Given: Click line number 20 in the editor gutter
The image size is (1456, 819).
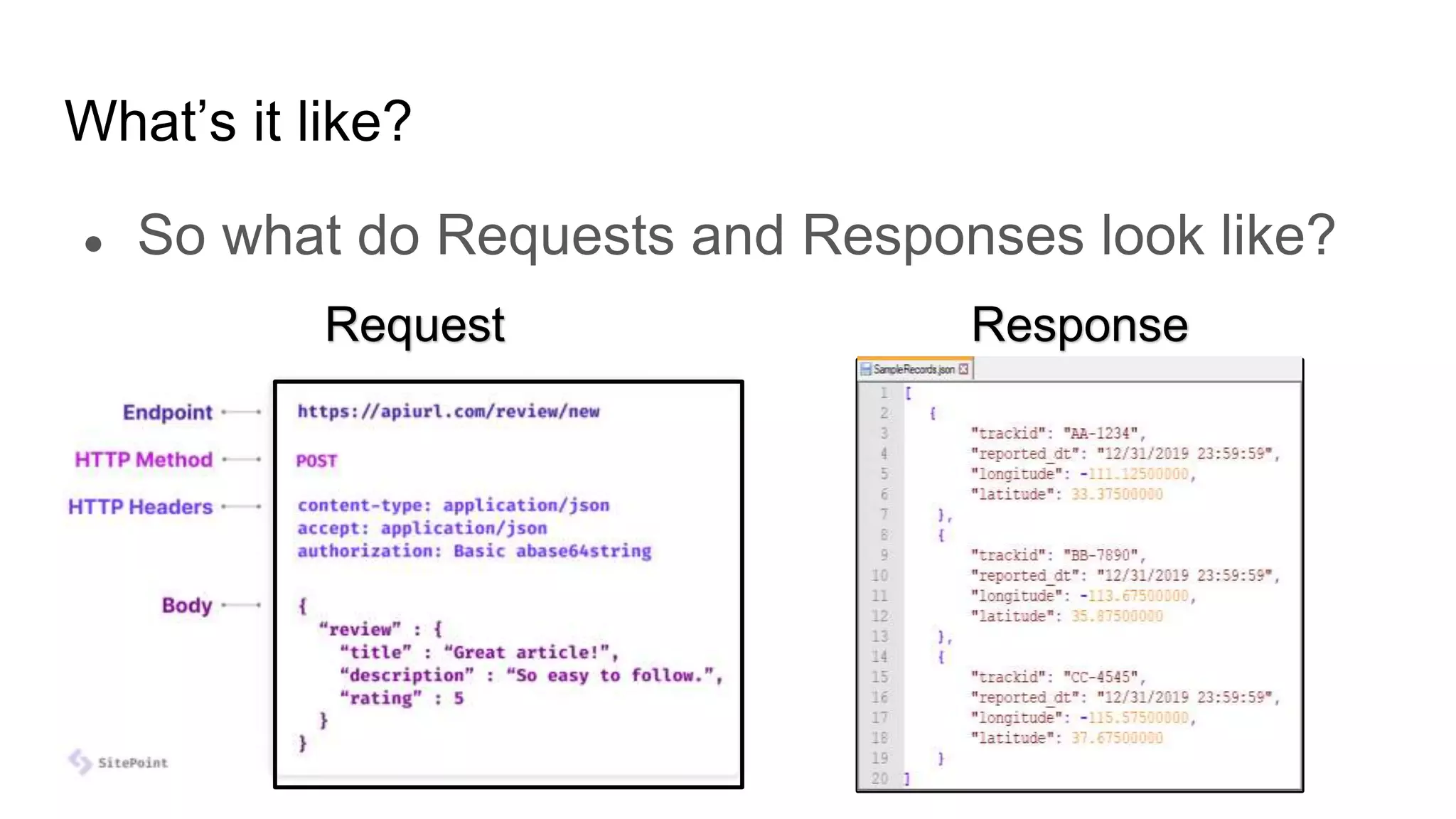Looking at the screenshot, I should [880, 778].
